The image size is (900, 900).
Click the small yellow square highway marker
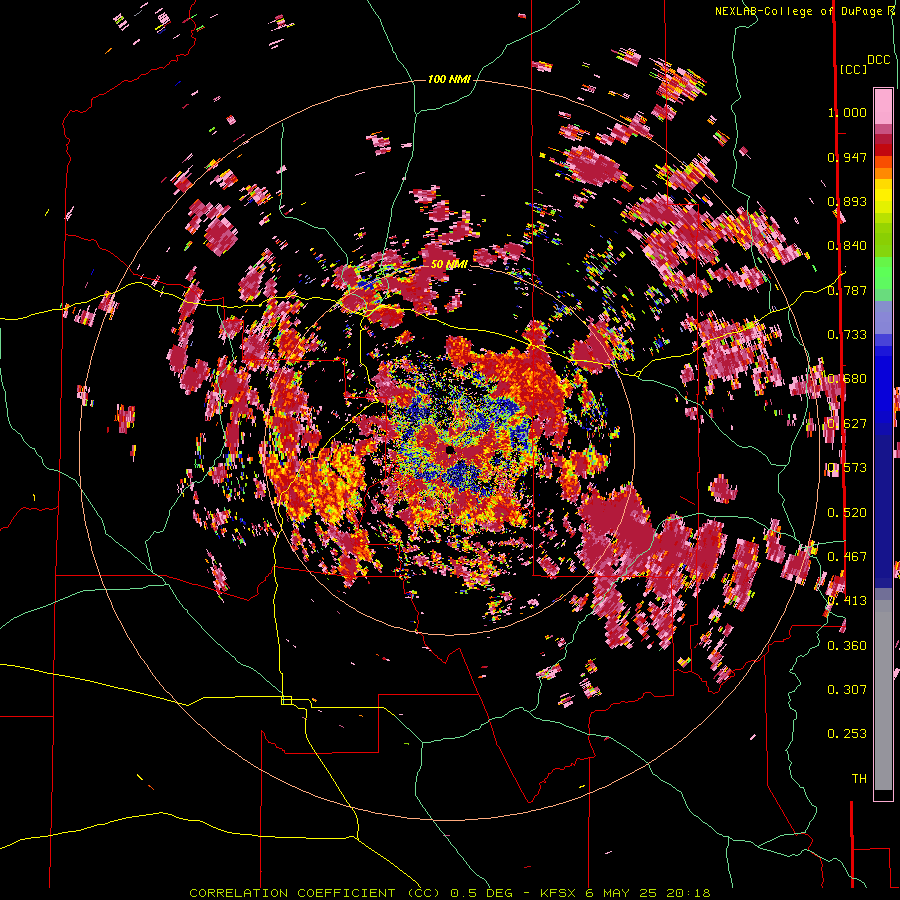[x=286, y=700]
